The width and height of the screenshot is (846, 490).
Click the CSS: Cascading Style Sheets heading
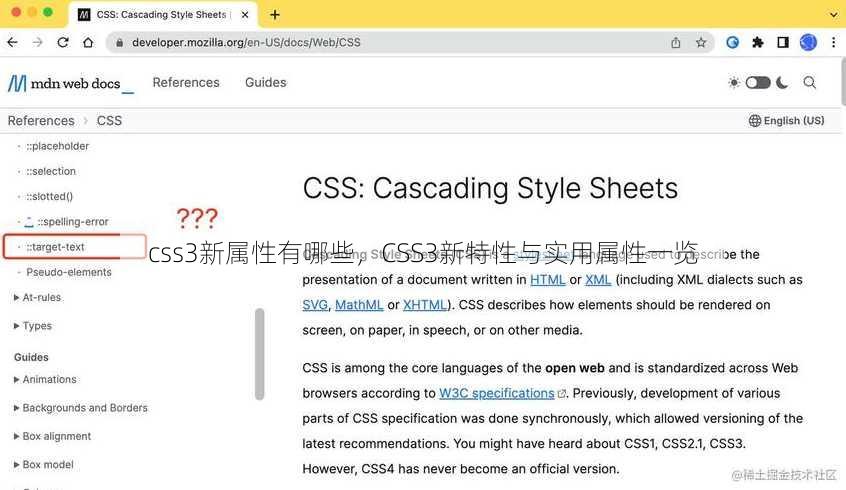[x=490, y=188]
